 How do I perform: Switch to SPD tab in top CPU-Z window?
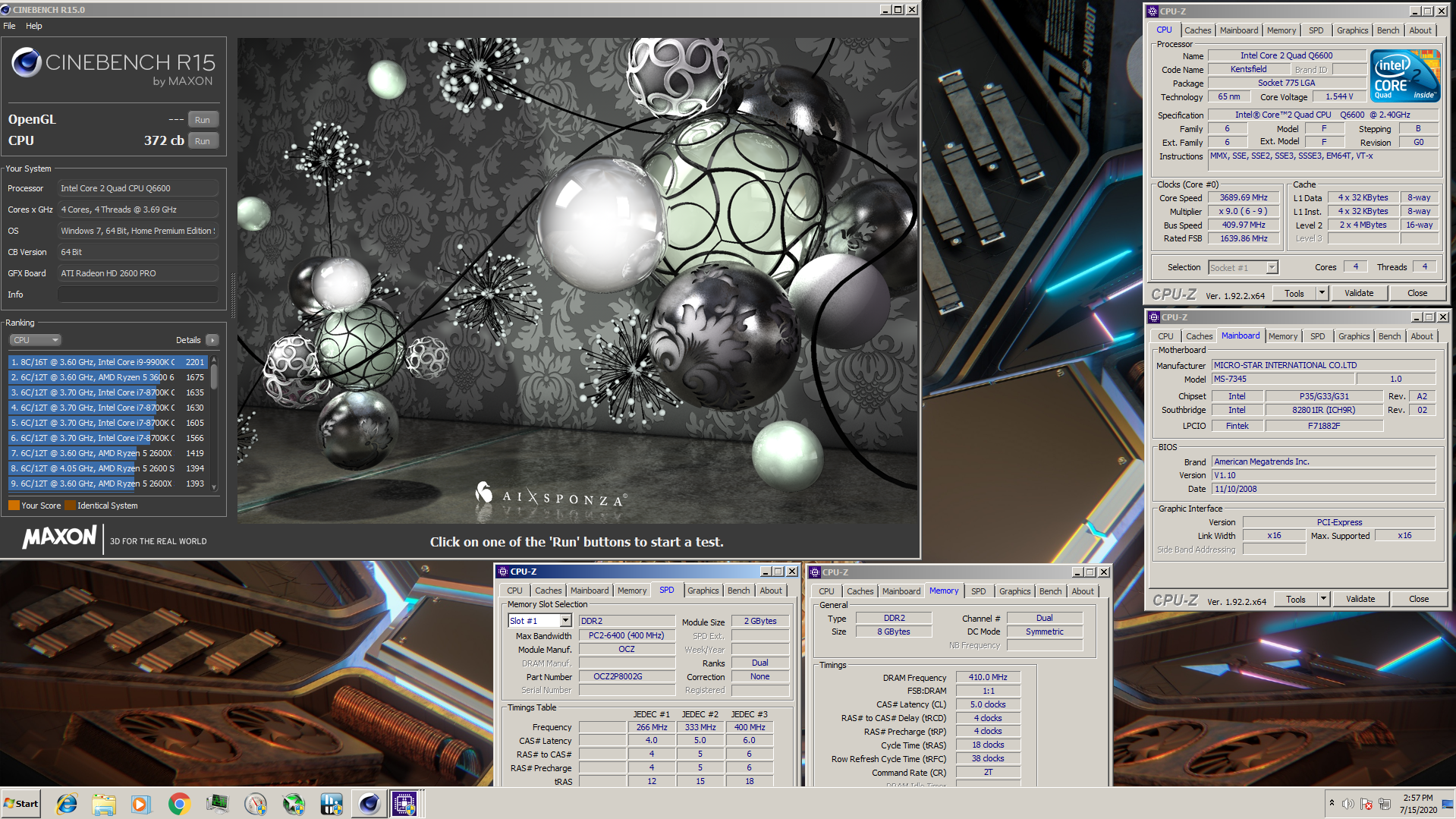[1316, 30]
